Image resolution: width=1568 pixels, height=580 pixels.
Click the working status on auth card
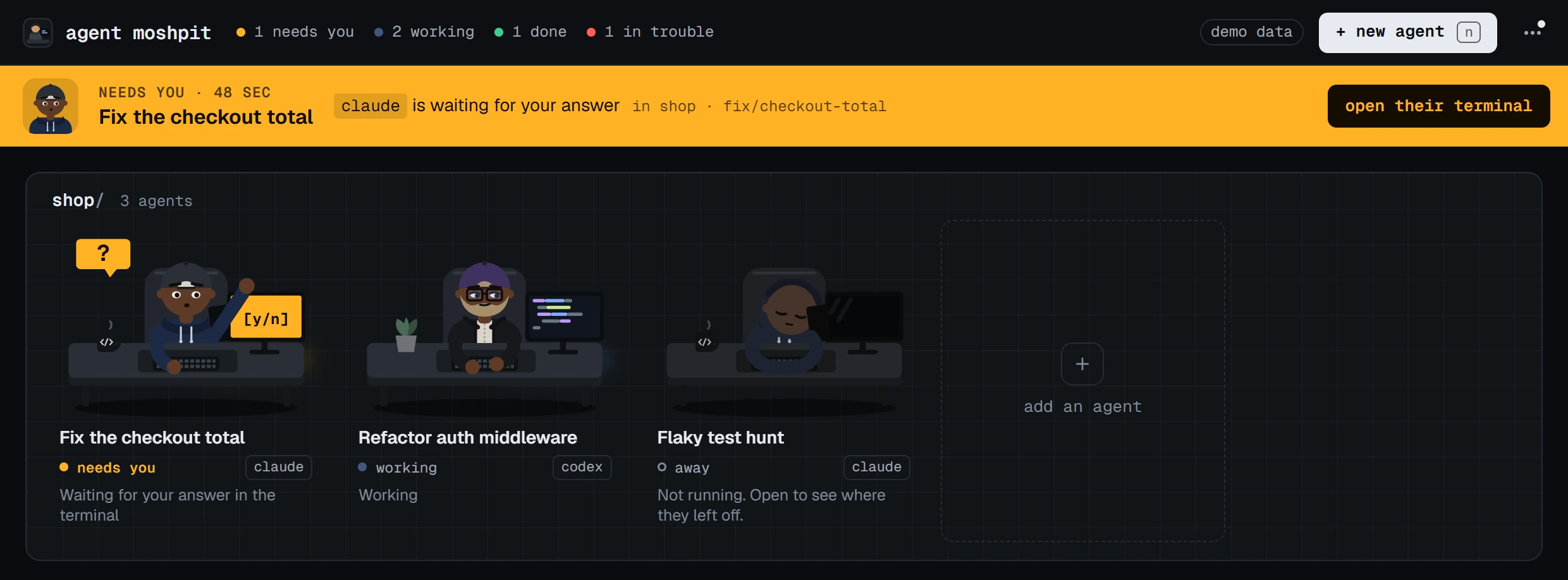(398, 468)
